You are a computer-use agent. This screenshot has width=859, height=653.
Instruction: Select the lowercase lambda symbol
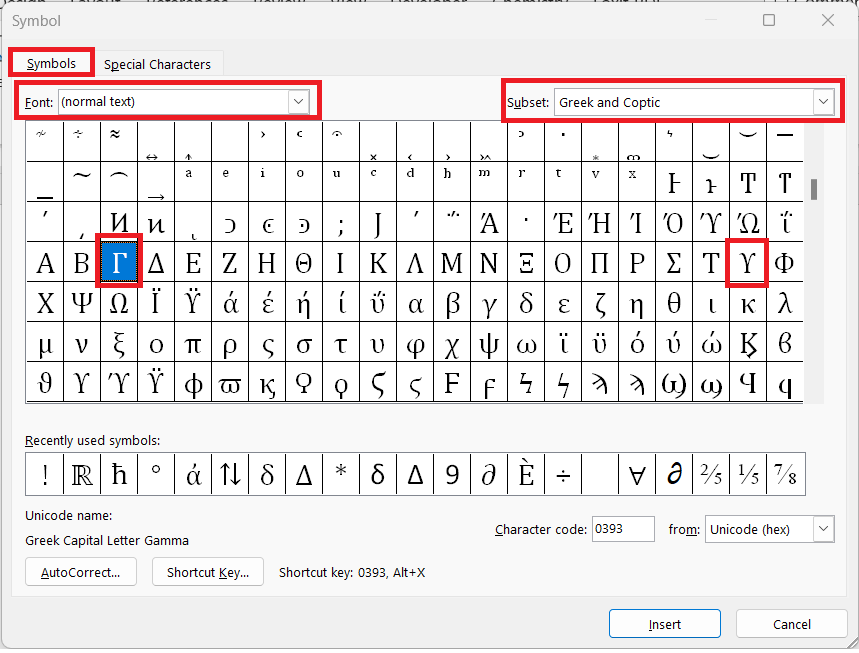784,302
